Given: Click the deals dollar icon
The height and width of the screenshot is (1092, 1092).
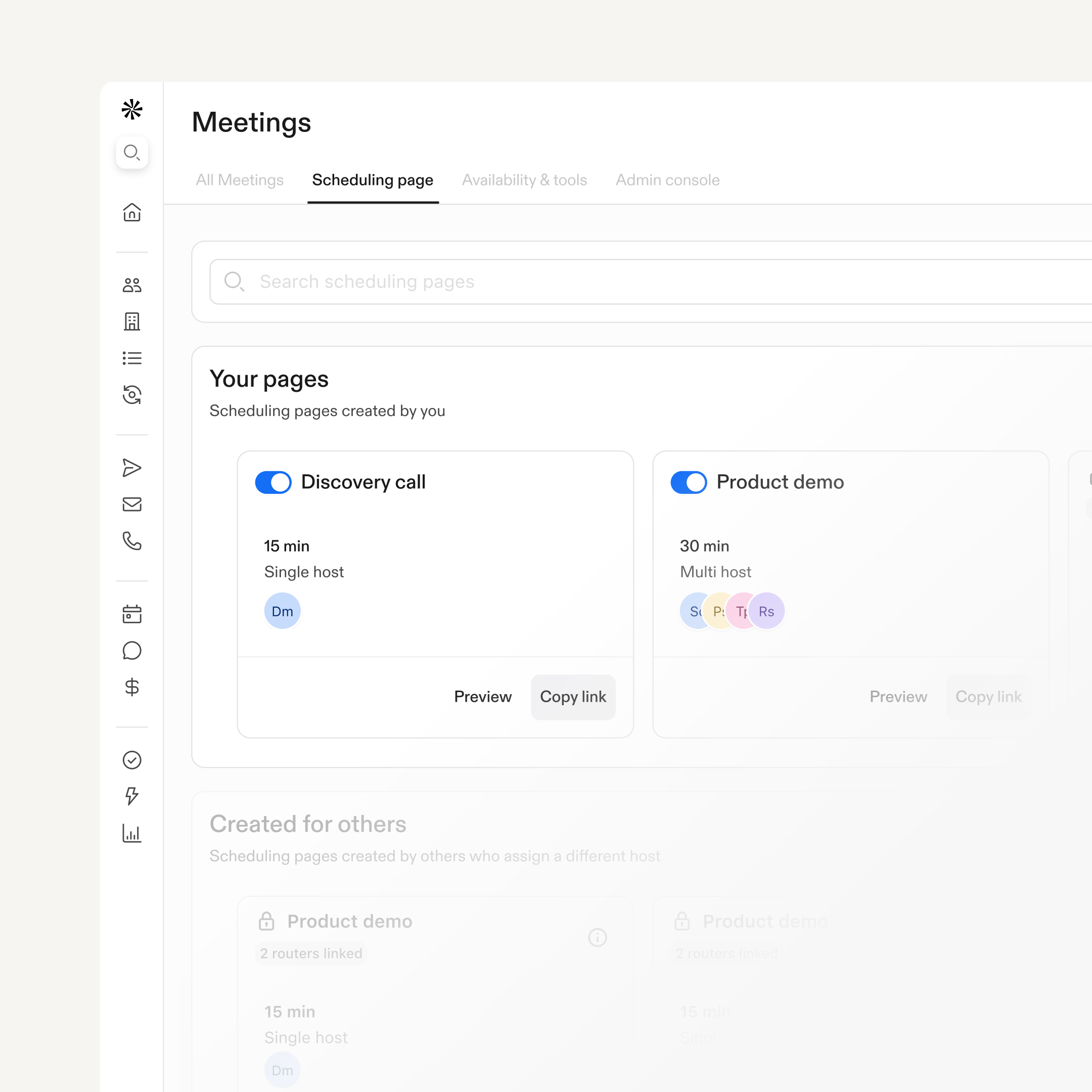Looking at the screenshot, I should coord(131,687).
